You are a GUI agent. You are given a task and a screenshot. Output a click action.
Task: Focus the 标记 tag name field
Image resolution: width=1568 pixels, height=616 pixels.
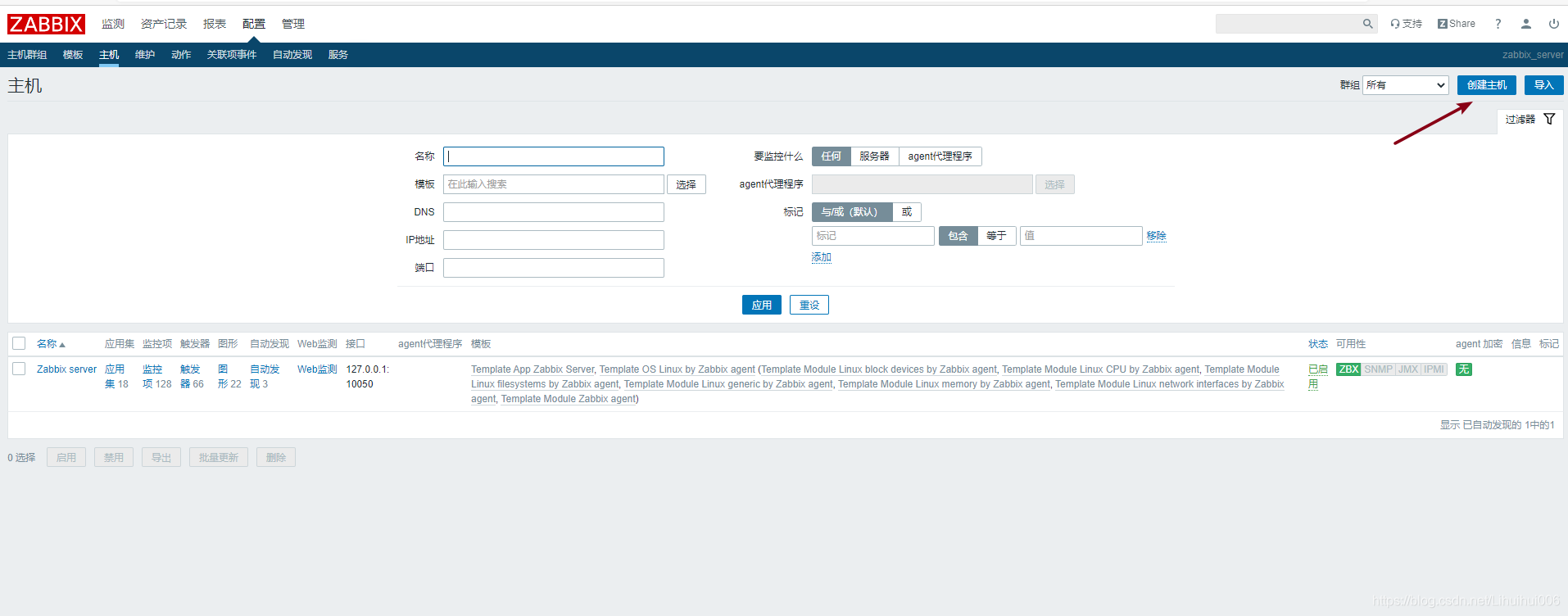[873, 236]
